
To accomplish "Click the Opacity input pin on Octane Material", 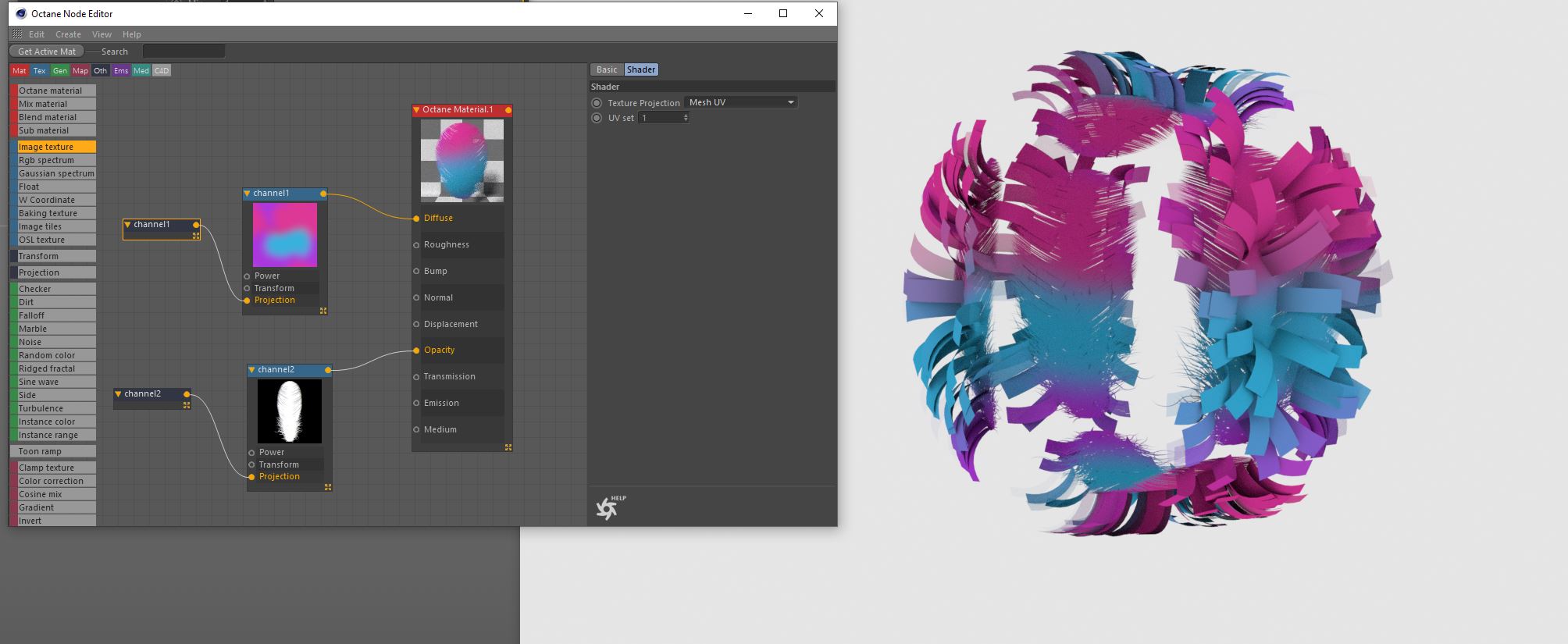I will click(416, 350).
